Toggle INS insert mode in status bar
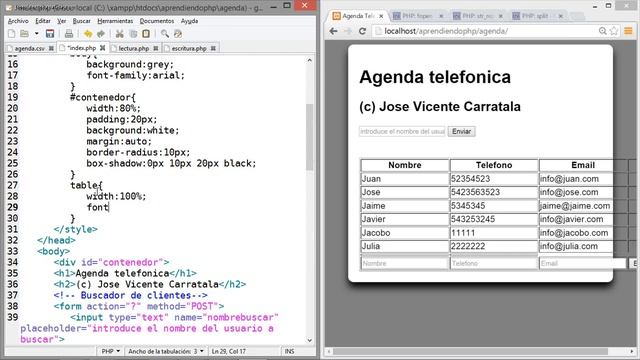This screenshot has height=360, width=640. click(x=289, y=351)
